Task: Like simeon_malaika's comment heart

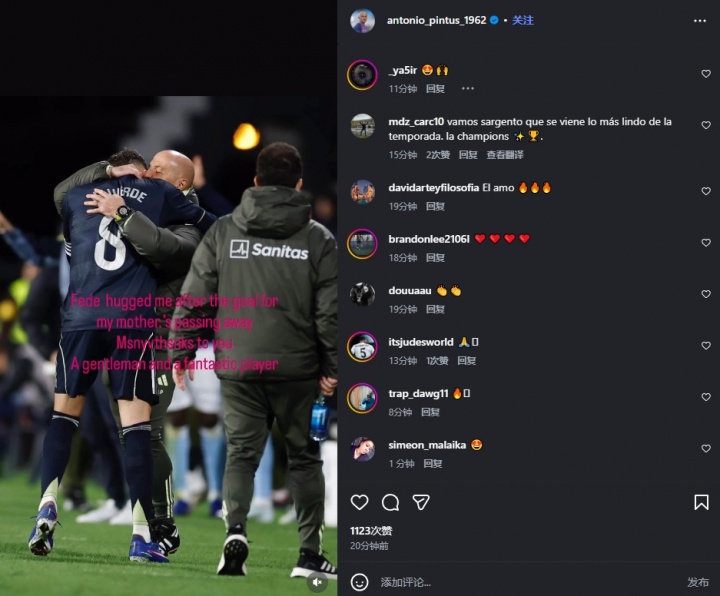Action: 706,448
